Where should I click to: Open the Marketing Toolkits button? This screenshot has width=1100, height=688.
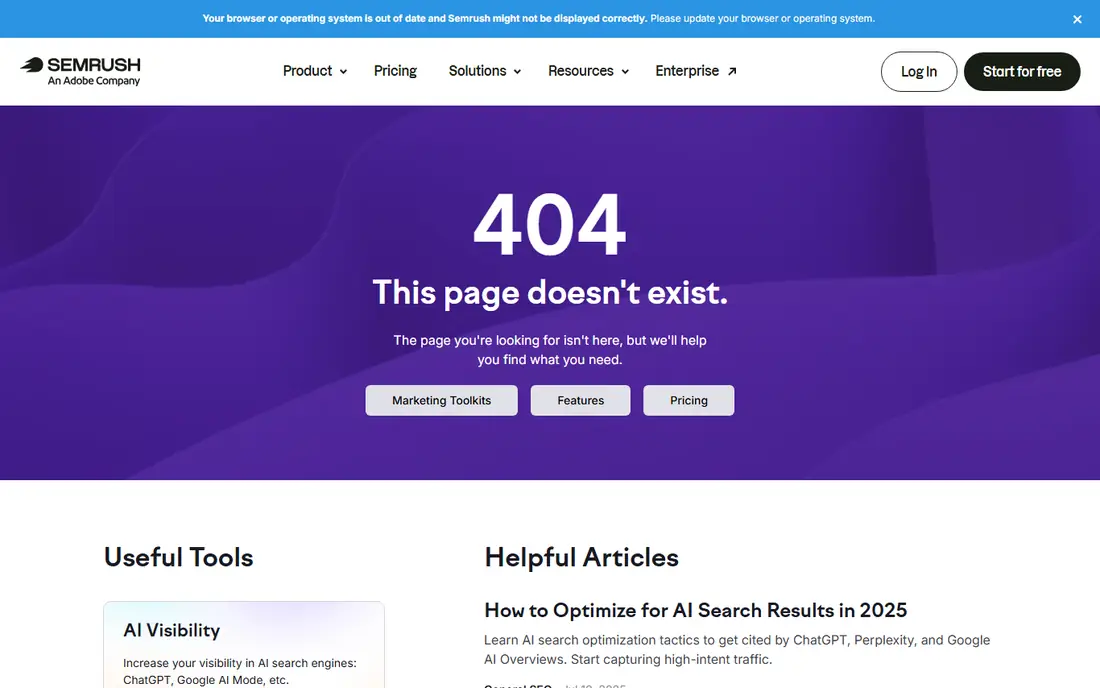pyautogui.click(x=441, y=400)
